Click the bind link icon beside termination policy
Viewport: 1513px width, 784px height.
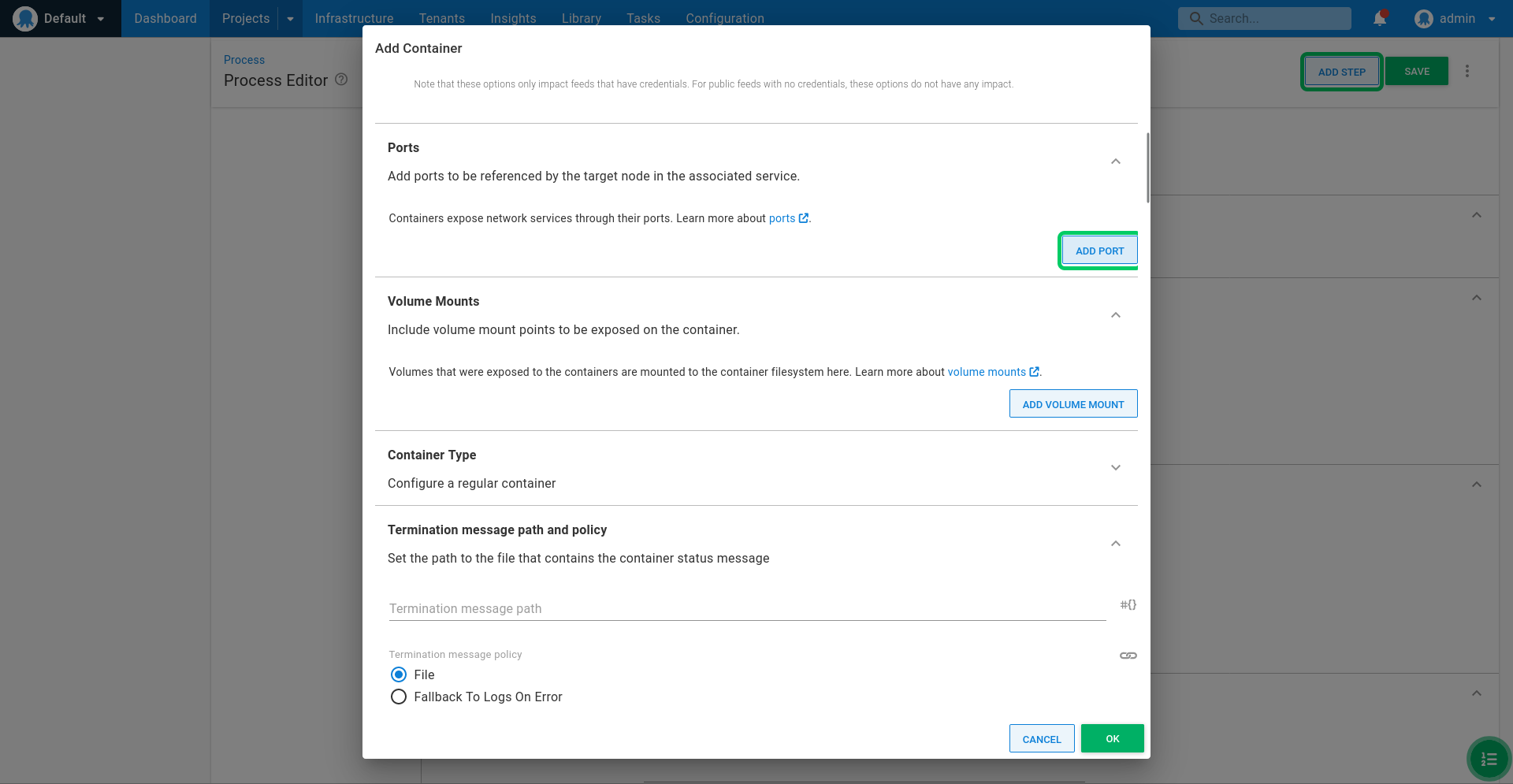click(1128, 656)
